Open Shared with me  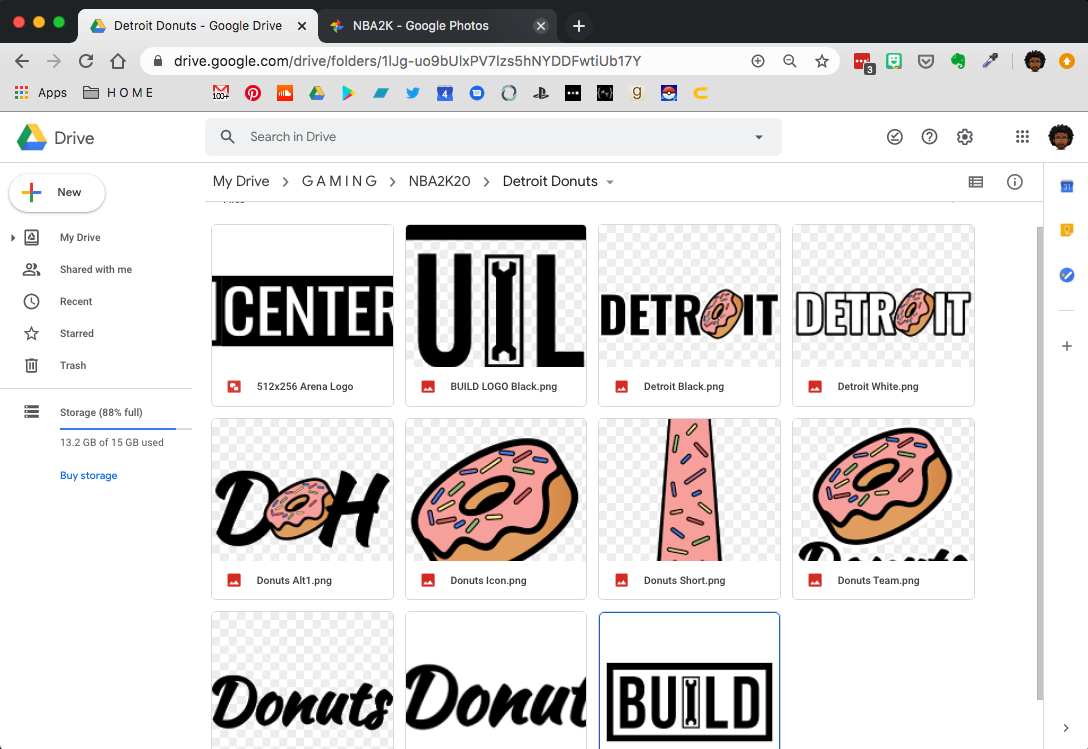96,269
